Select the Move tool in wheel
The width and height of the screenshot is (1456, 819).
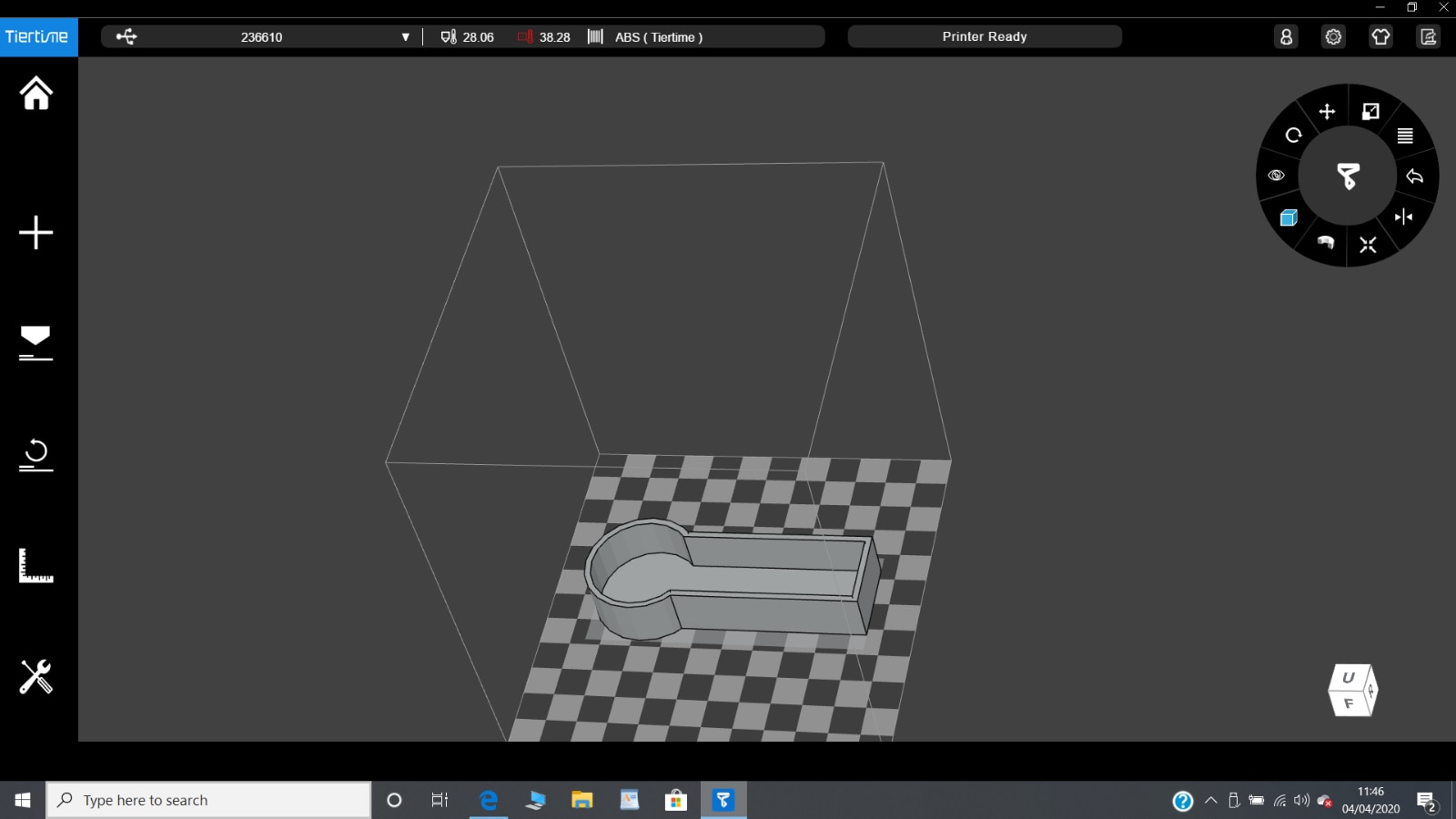pyautogui.click(x=1327, y=112)
